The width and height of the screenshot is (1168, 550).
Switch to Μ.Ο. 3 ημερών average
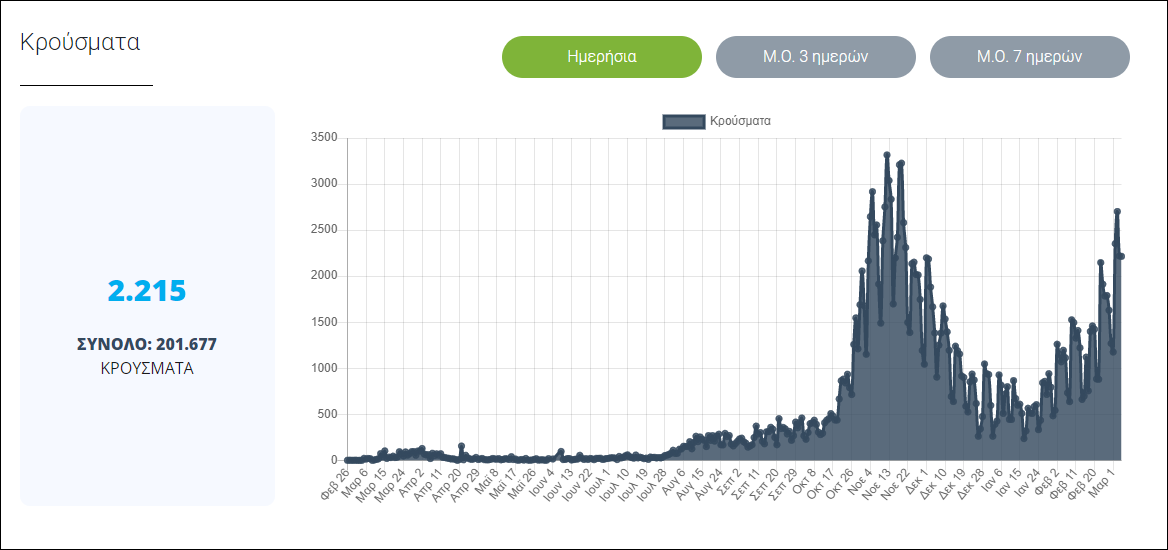click(815, 57)
